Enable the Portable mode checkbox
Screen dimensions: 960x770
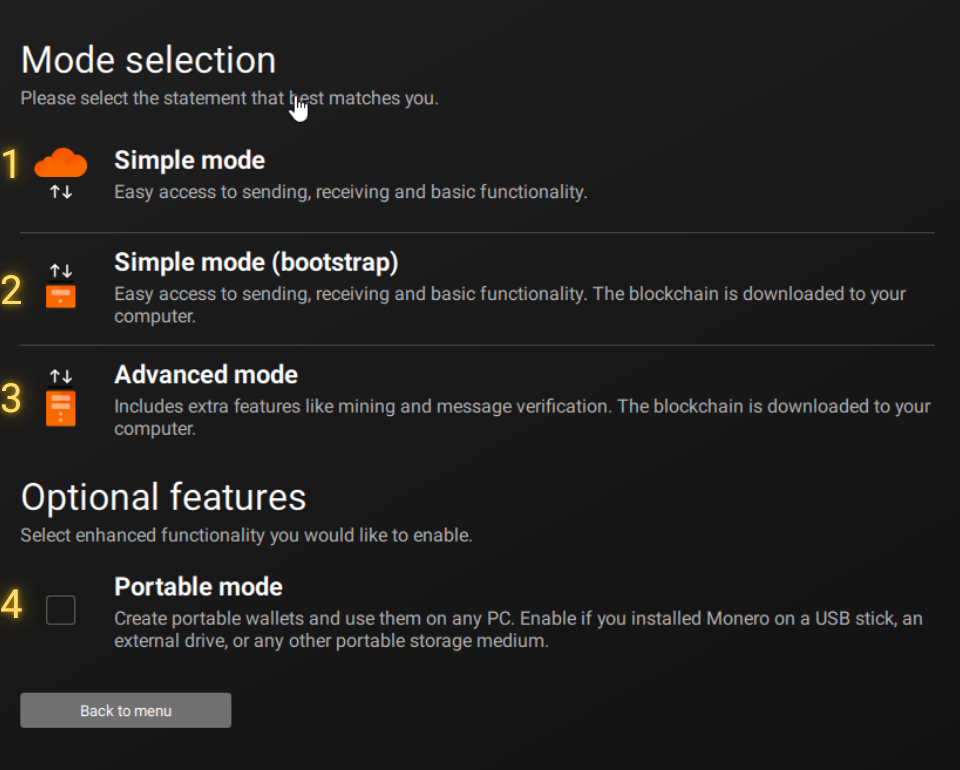click(61, 609)
